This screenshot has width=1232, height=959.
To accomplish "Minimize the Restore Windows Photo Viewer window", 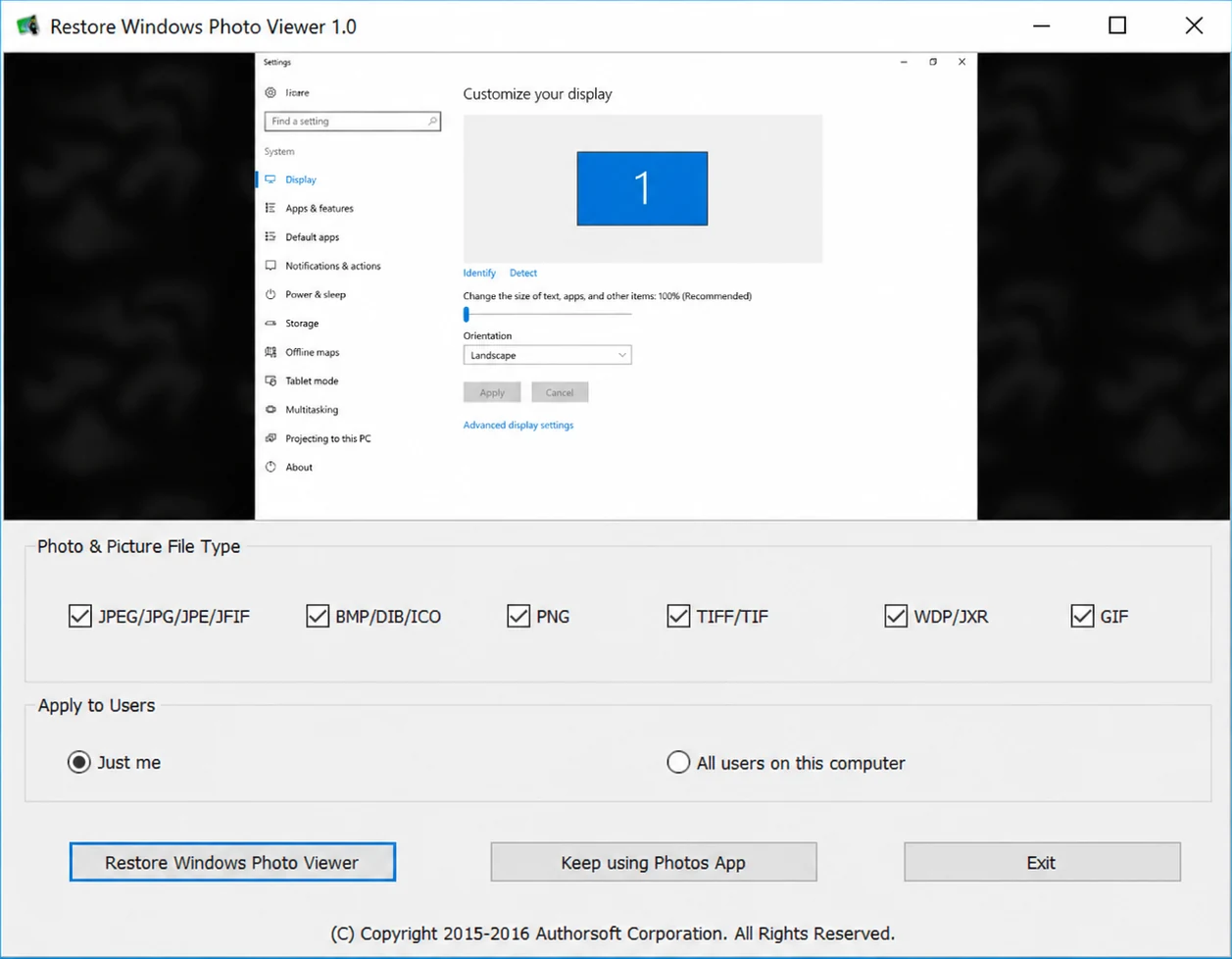I will point(1040,25).
